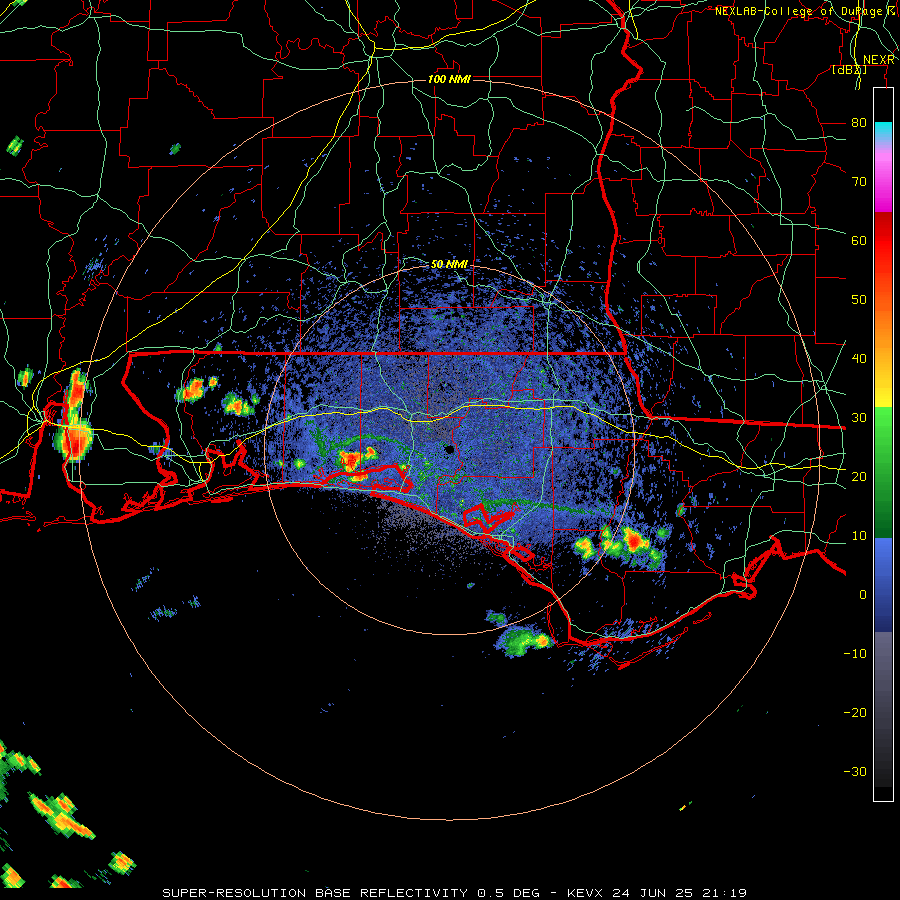Click the 60 value on the color scale
Viewport: 900px width, 900px height.
[x=859, y=240]
